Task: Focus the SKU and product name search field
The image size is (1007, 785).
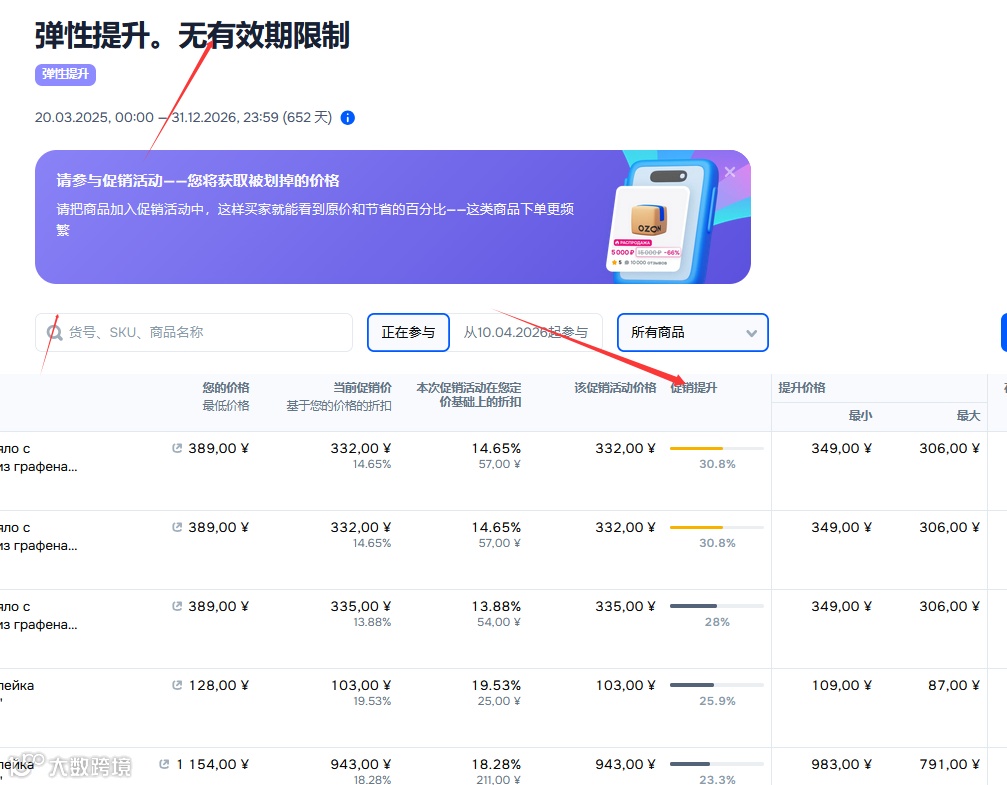Action: click(x=194, y=332)
